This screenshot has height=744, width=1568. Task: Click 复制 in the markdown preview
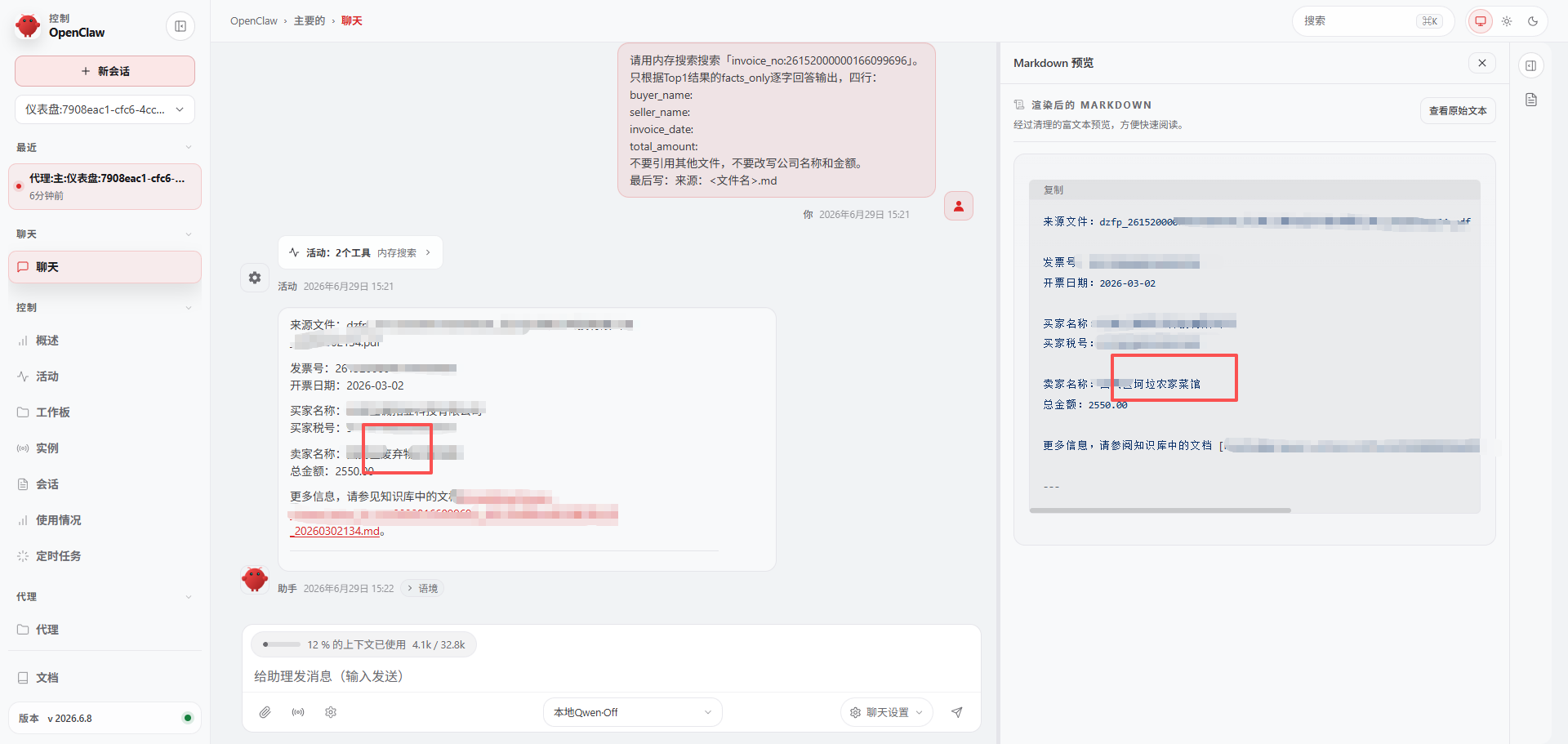1053,189
